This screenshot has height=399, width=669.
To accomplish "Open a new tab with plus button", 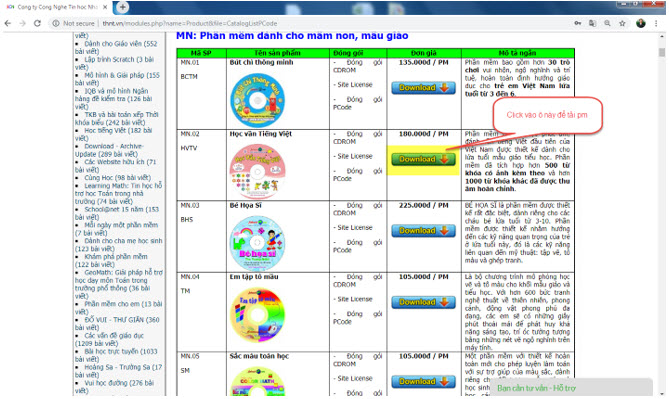I will [x=122, y=7].
